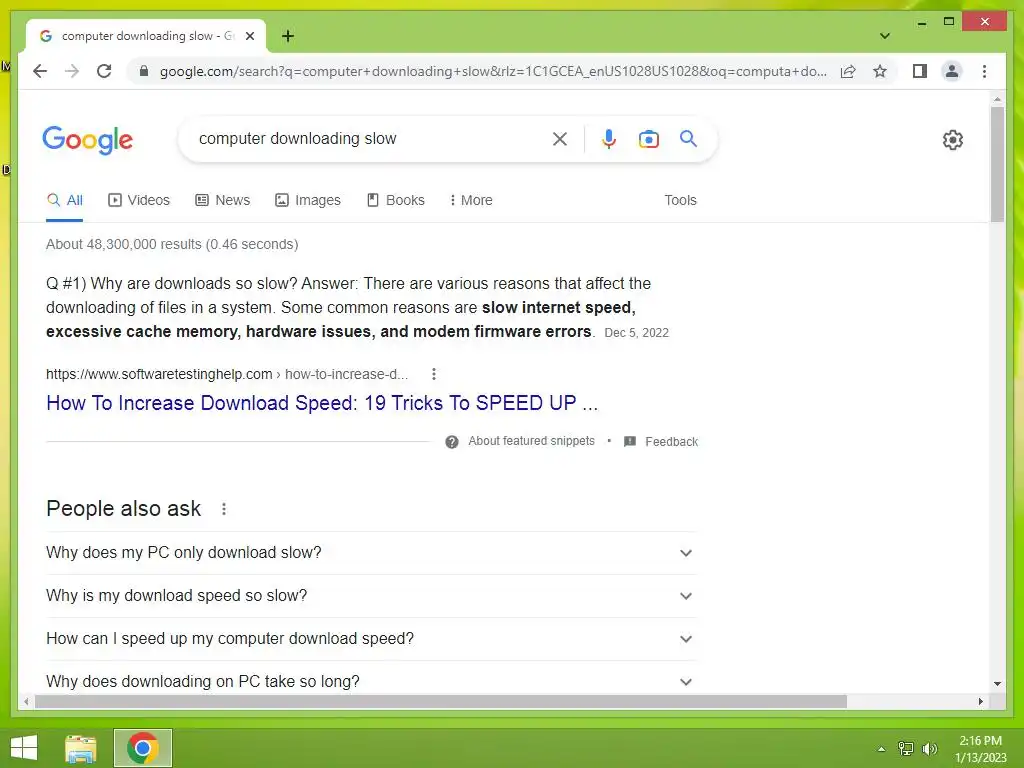This screenshot has height=768, width=1024.
Task: Show hidden tray icons arrow
Action: tap(881, 749)
